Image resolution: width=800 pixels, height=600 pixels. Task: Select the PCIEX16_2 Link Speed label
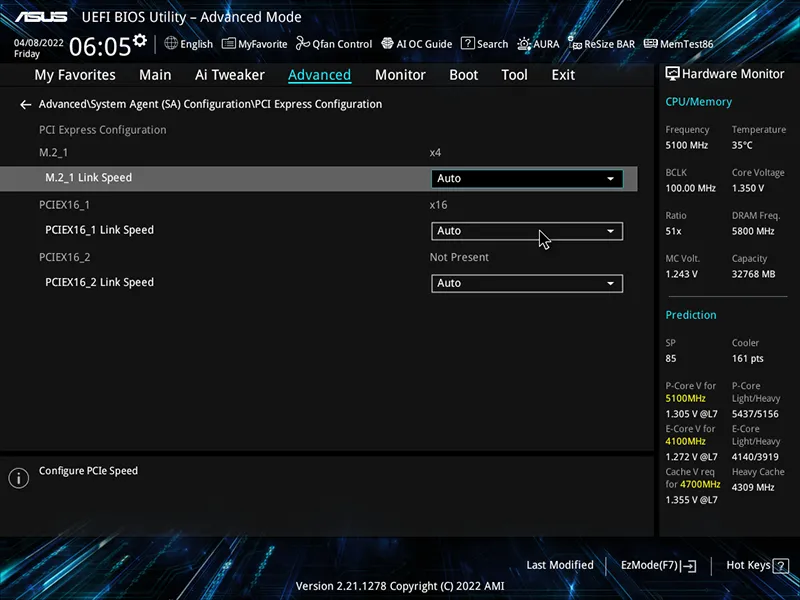point(99,282)
